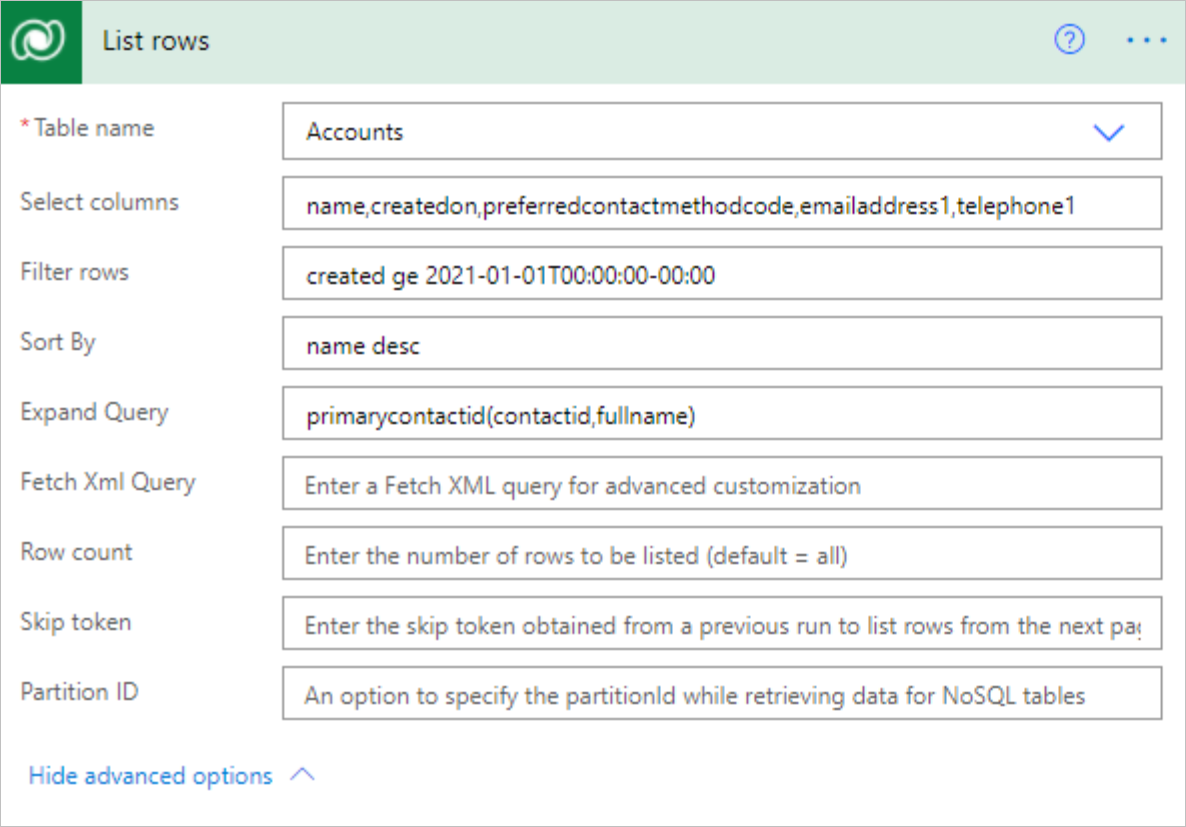
Task: Click the Sort By field with name desc
Action: click(722, 344)
